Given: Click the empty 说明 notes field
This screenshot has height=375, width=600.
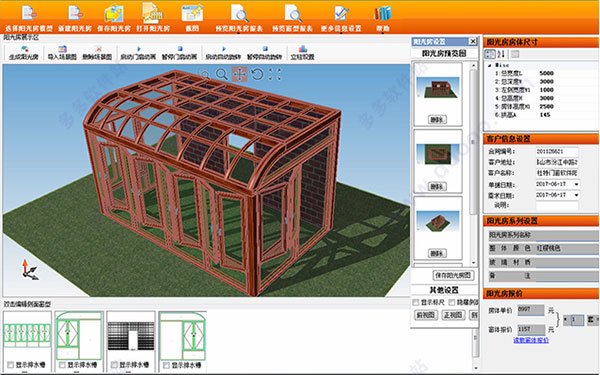Looking at the screenshot, I should [x=557, y=205].
